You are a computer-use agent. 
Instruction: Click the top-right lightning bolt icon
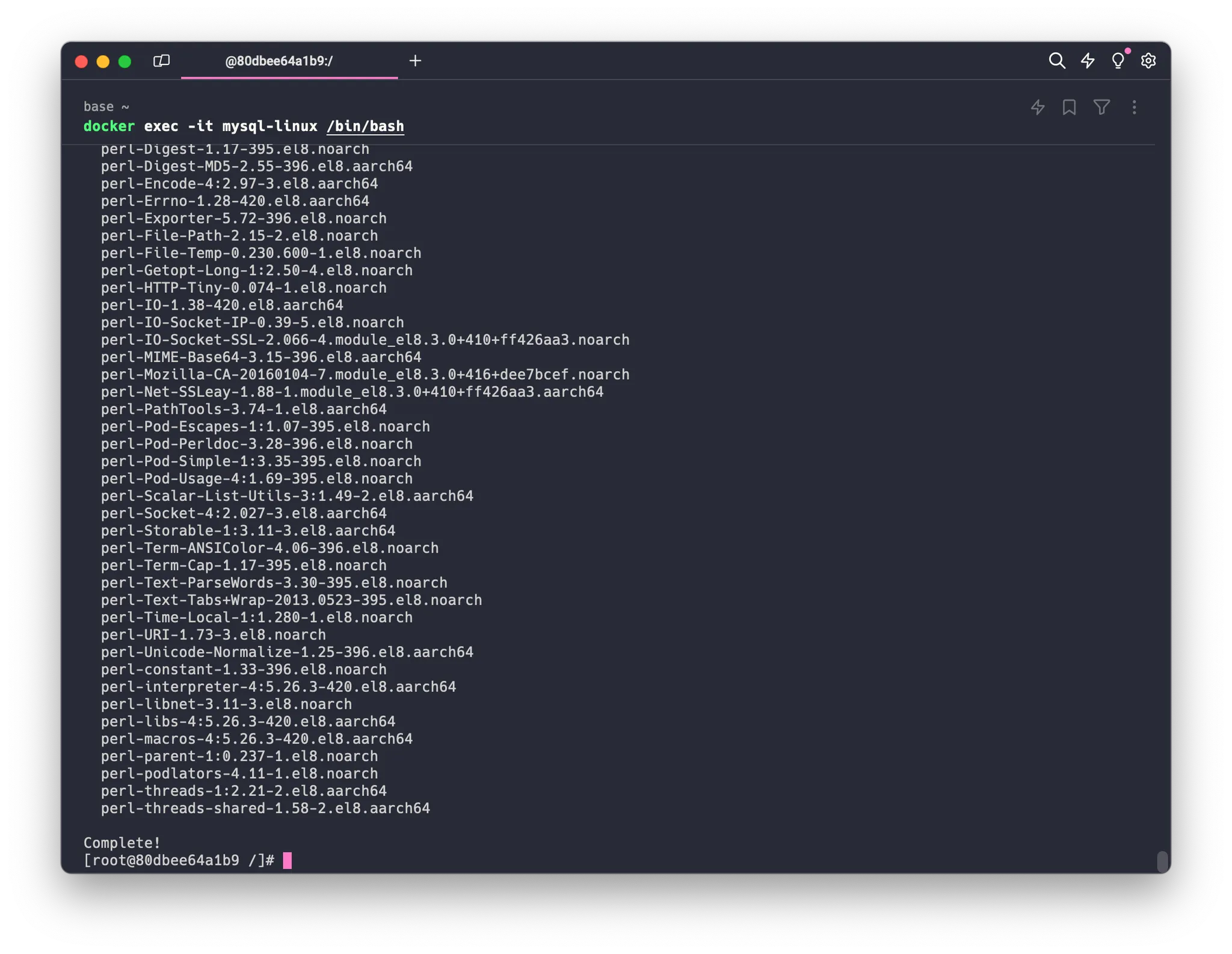[x=1088, y=61]
